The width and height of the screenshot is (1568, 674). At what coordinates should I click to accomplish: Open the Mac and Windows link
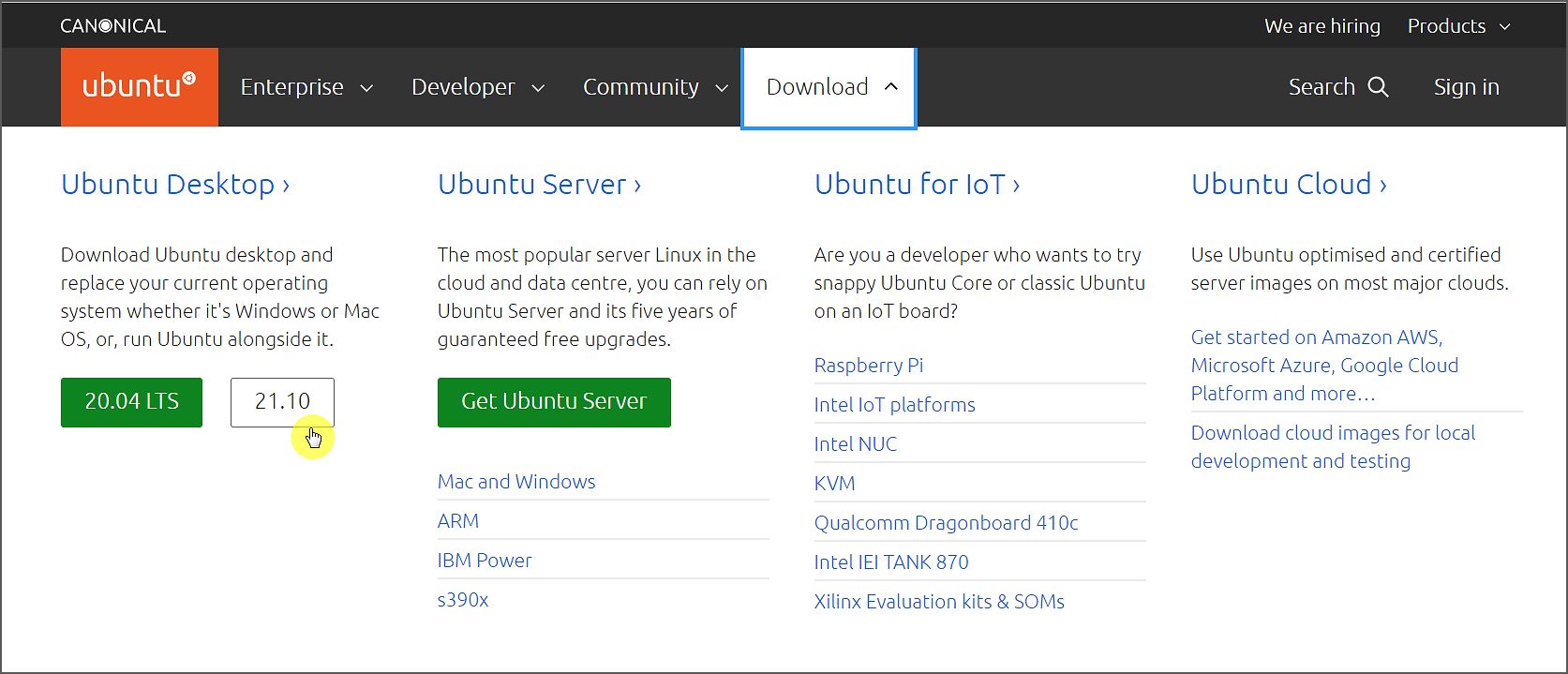[x=516, y=482]
